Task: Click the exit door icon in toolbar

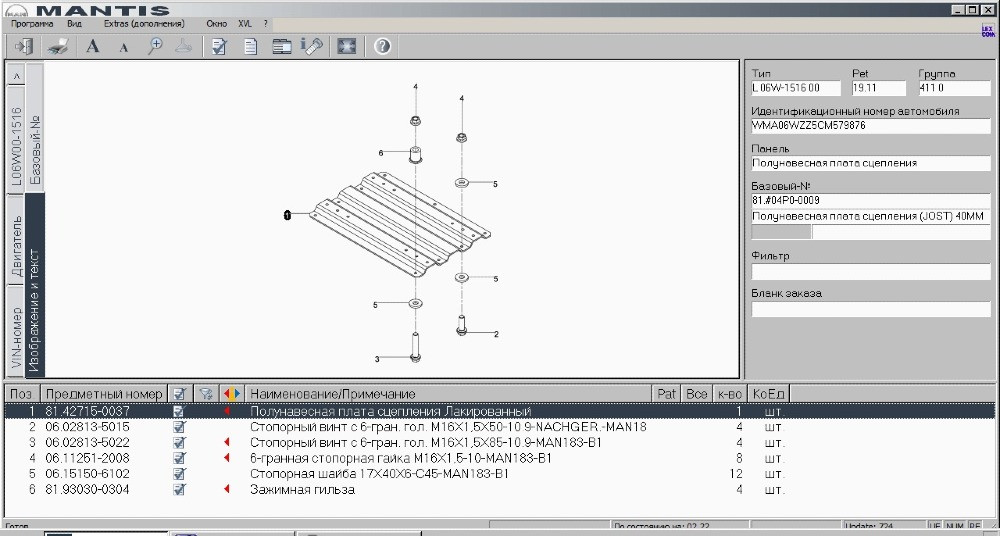Action: (x=25, y=46)
